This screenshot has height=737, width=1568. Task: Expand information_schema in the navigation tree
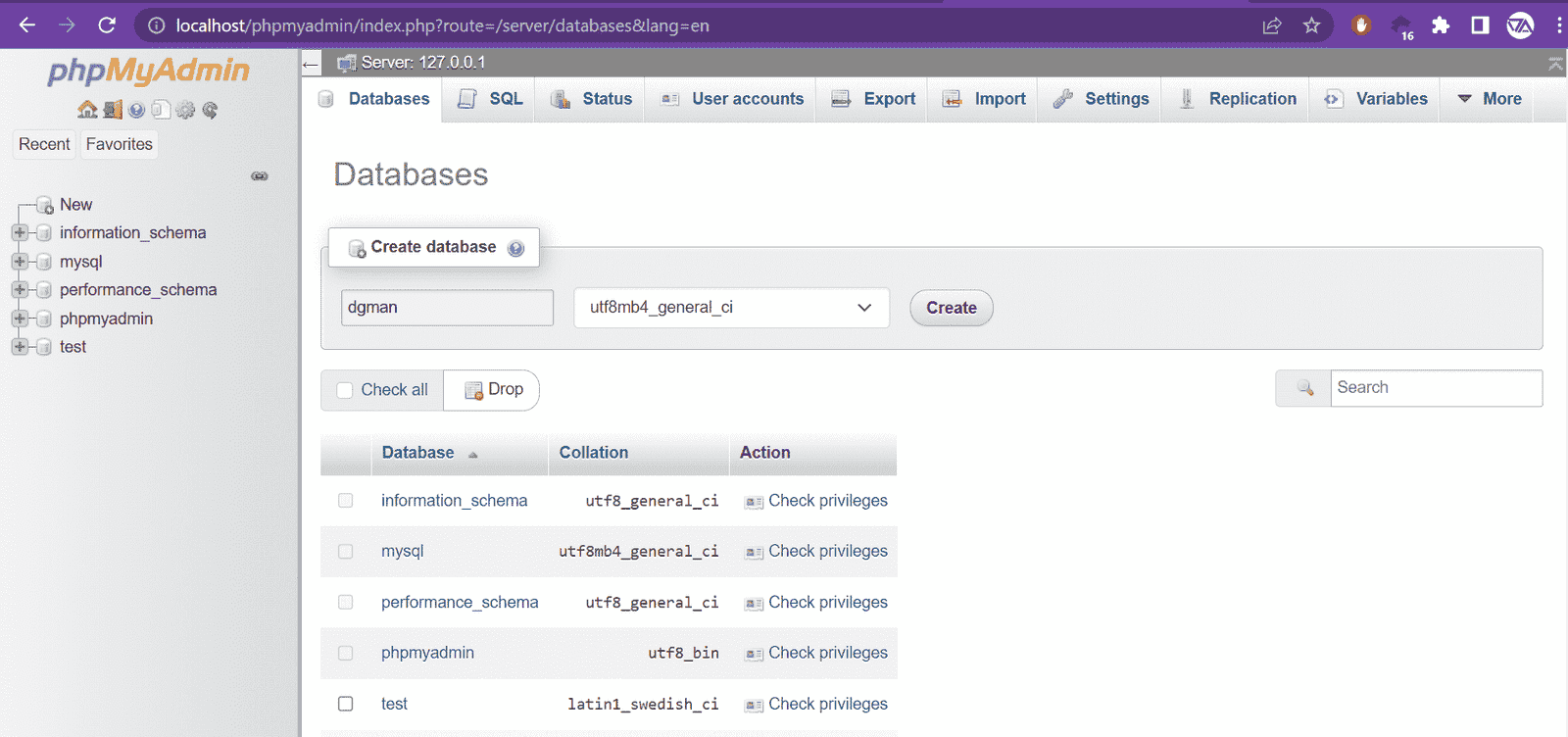(x=20, y=233)
